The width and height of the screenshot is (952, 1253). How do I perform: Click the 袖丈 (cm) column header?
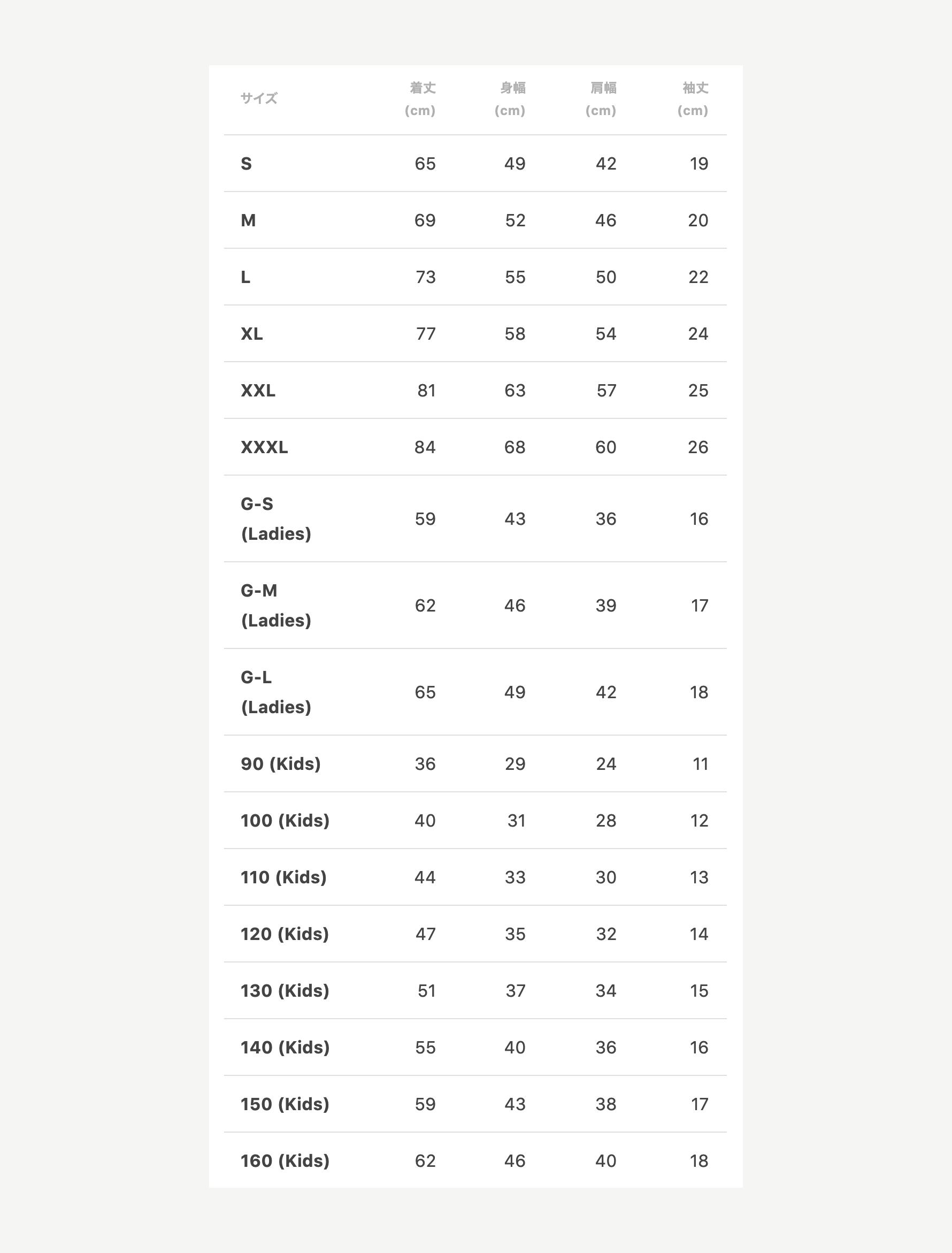(693, 99)
